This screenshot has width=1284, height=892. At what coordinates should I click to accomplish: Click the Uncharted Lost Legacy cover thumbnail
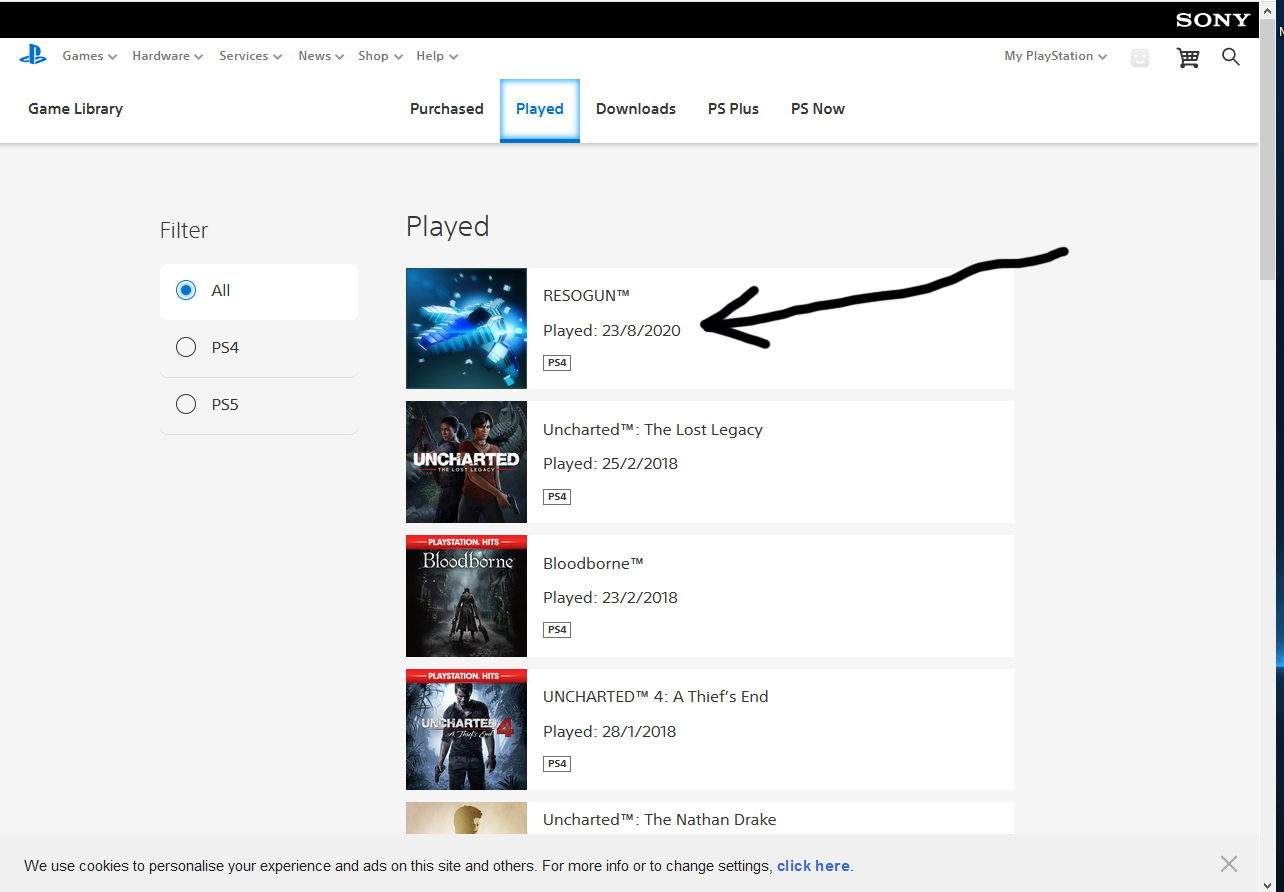466,462
